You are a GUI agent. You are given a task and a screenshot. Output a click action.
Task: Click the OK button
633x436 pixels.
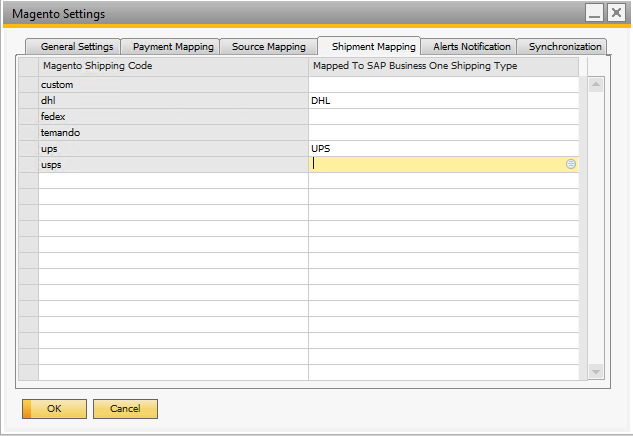(x=54, y=409)
